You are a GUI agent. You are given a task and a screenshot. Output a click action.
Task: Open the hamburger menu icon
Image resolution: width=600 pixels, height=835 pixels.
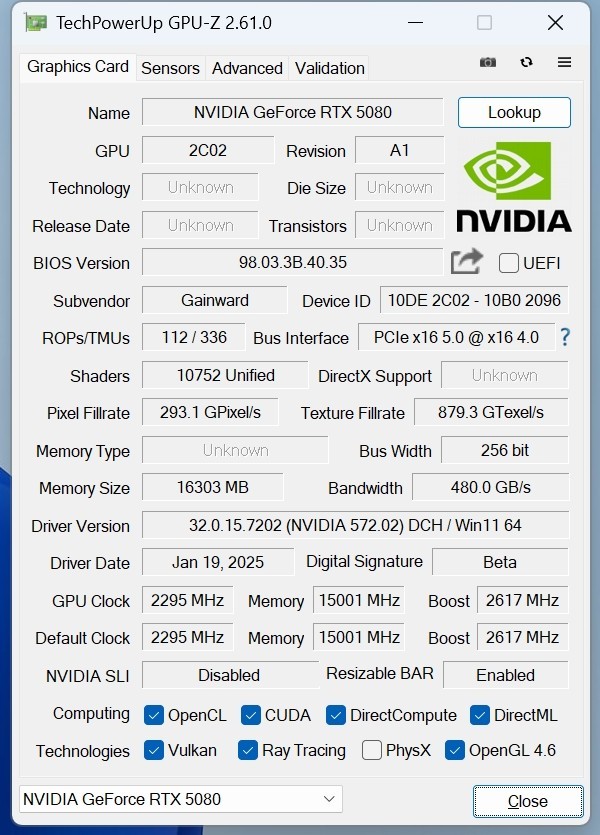(x=564, y=62)
